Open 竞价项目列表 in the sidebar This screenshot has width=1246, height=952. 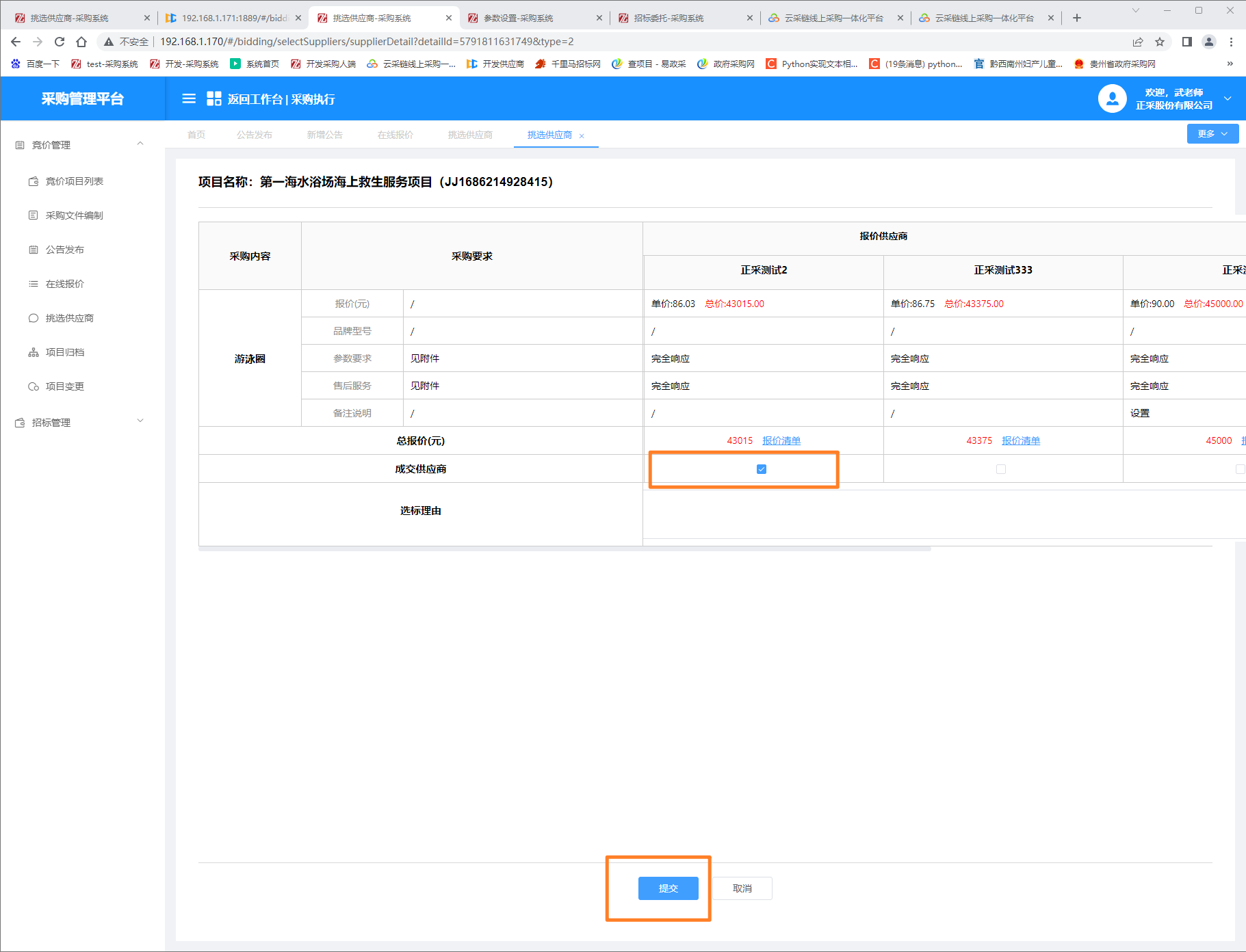pos(74,181)
